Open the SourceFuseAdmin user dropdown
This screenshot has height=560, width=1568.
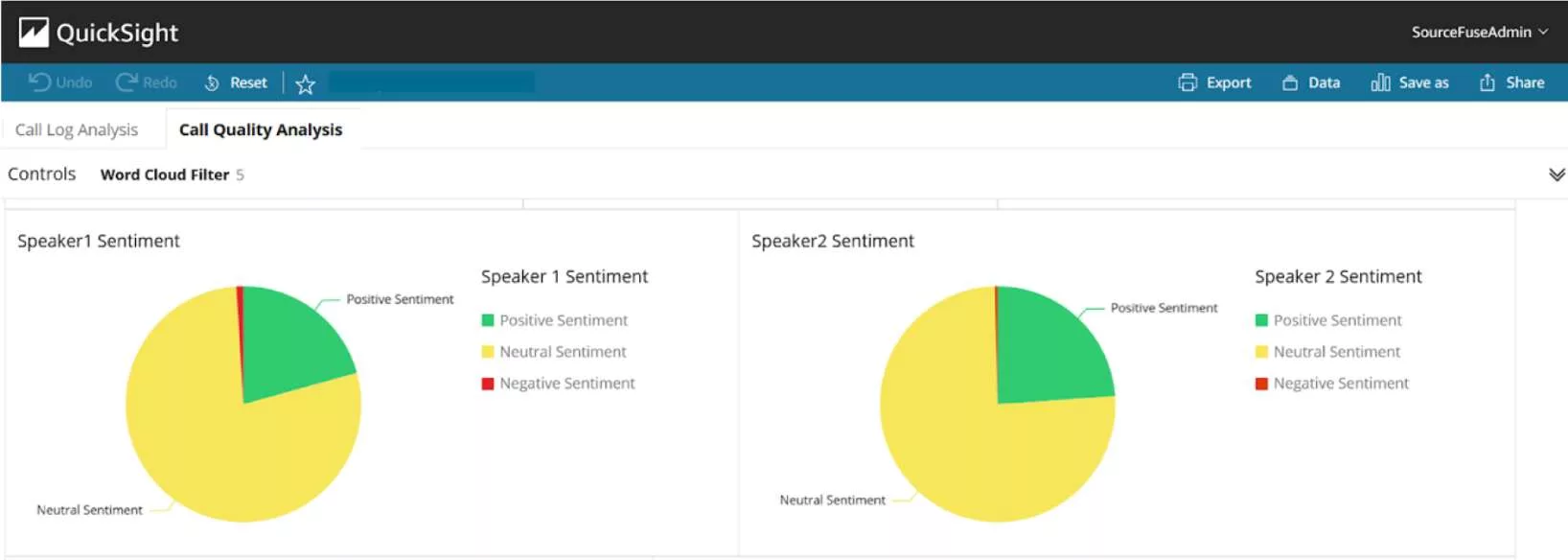click(x=1480, y=32)
